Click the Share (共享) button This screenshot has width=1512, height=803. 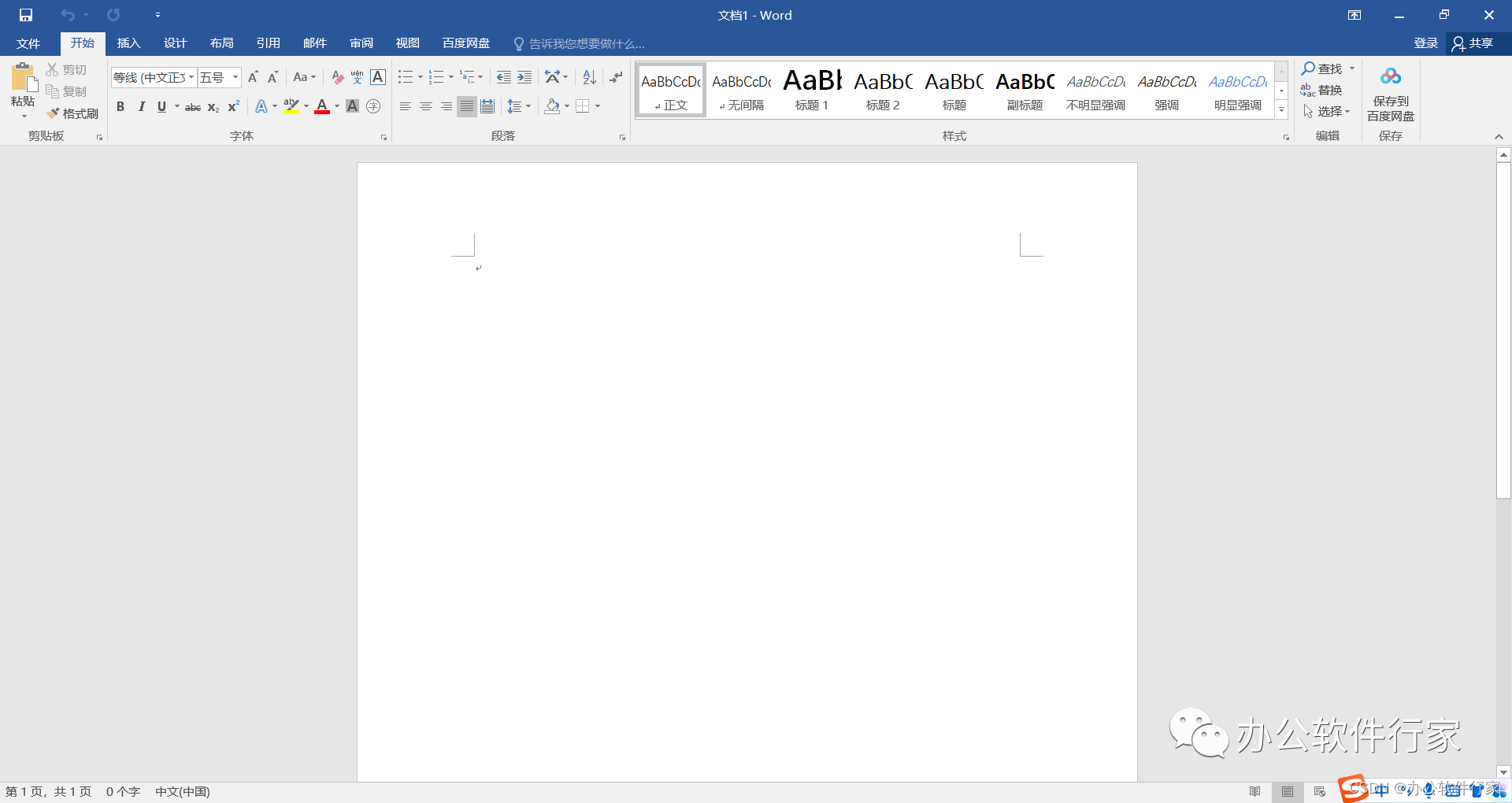[x=1473, y=43]
